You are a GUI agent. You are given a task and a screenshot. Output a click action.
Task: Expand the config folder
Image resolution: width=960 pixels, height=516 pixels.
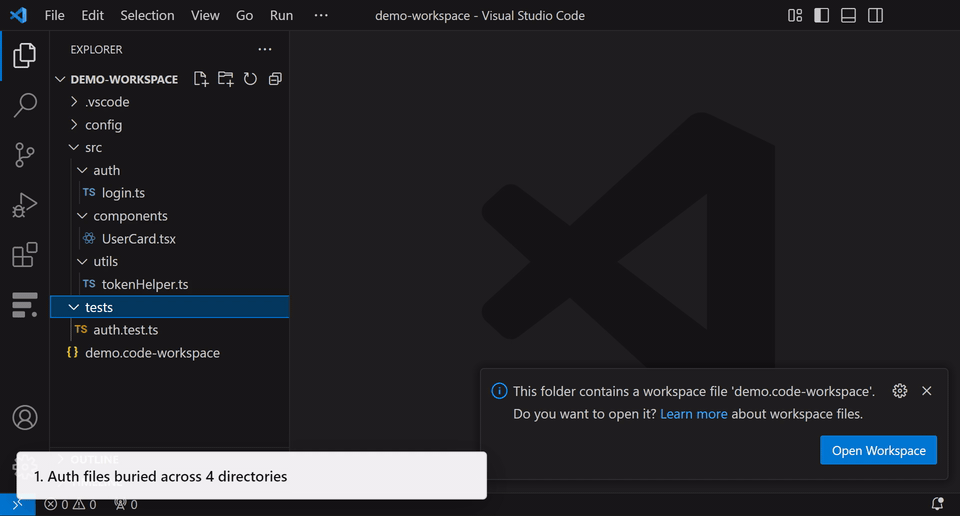(170, 125)
